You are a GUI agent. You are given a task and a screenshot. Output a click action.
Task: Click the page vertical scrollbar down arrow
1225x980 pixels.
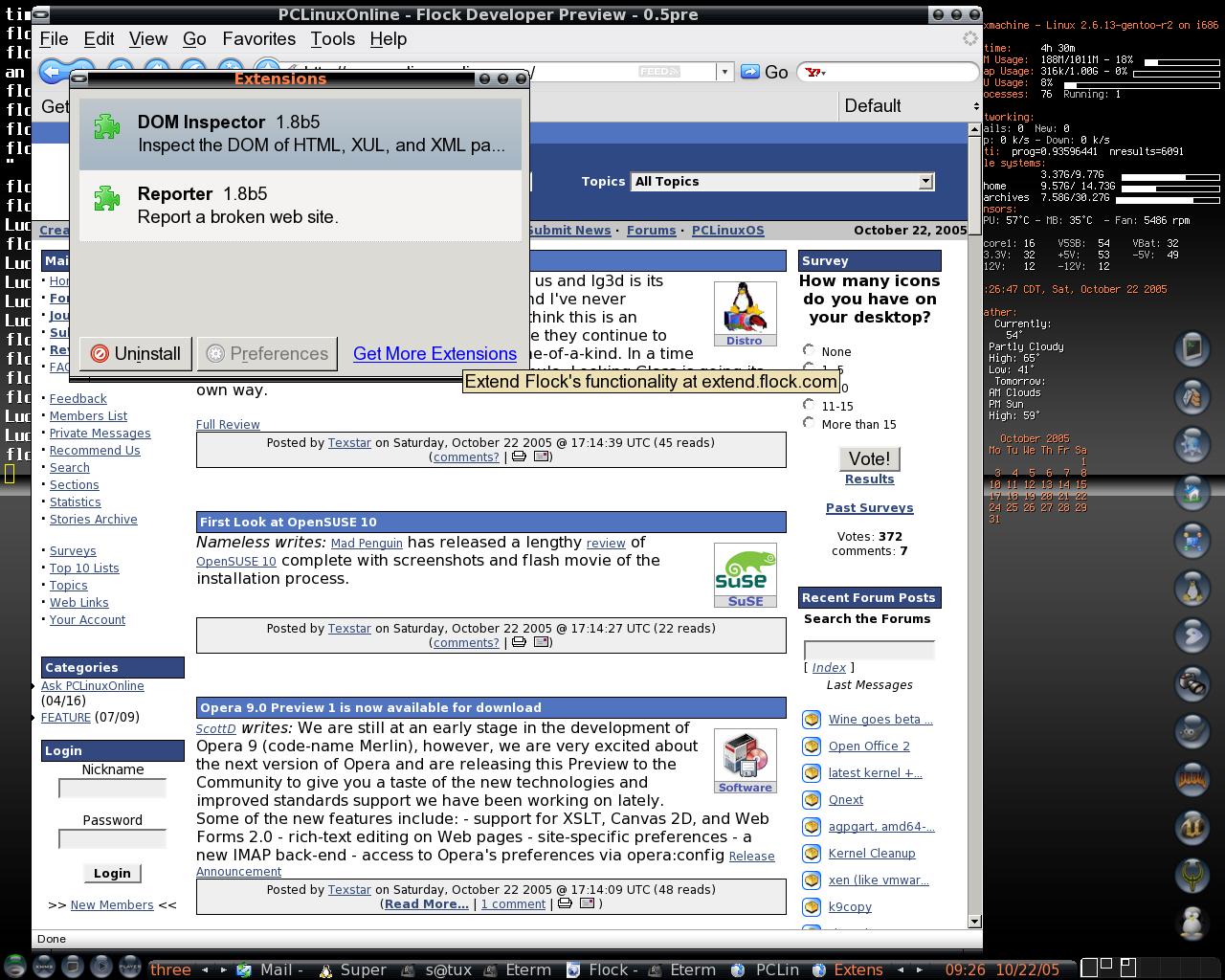974,921
